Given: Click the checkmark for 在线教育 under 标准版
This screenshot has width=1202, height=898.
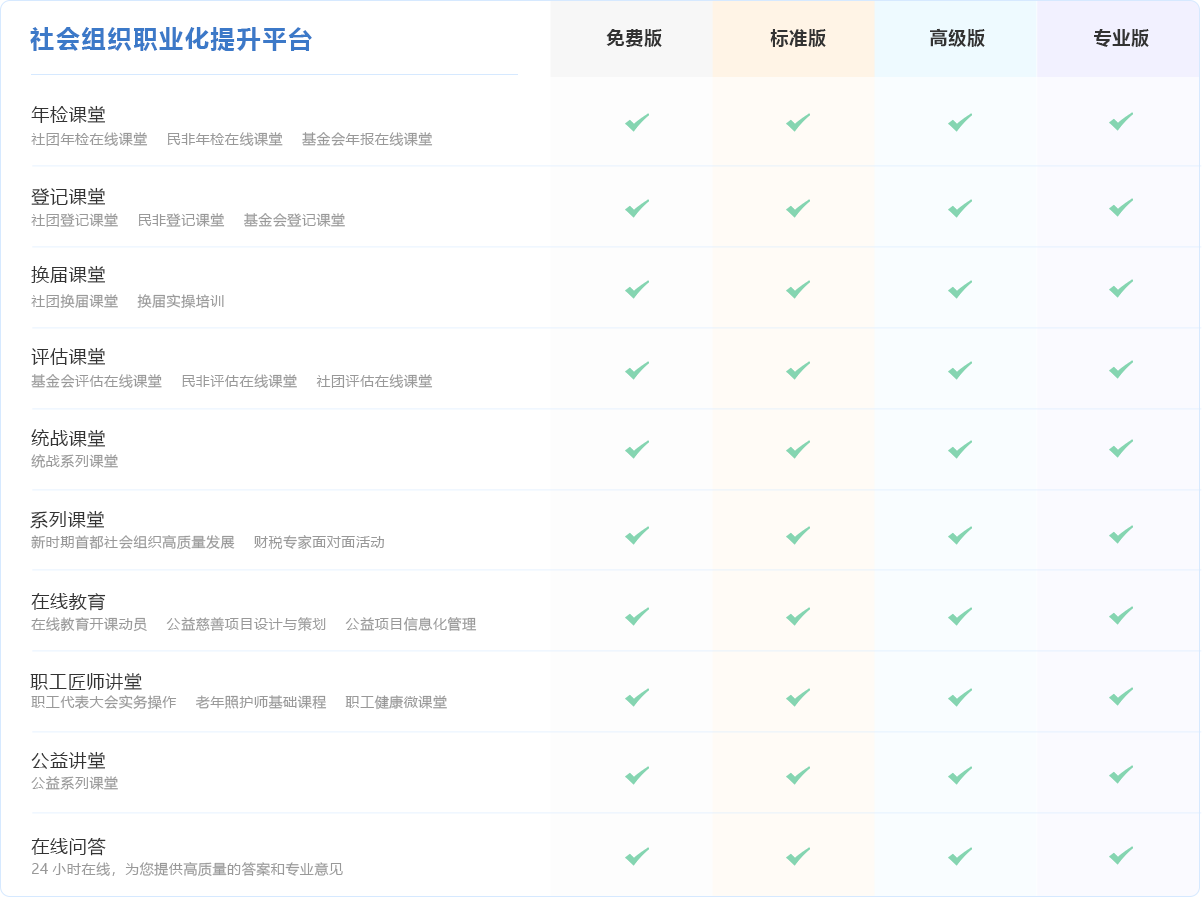Looking at the screenshot, I should pyautogui.click(x=796, y=616).
